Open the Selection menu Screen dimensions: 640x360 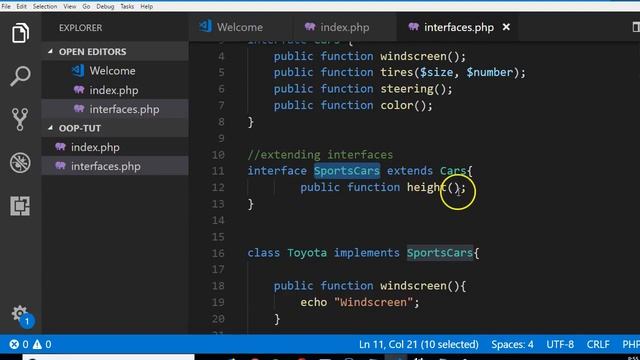(x=45, y=7)
